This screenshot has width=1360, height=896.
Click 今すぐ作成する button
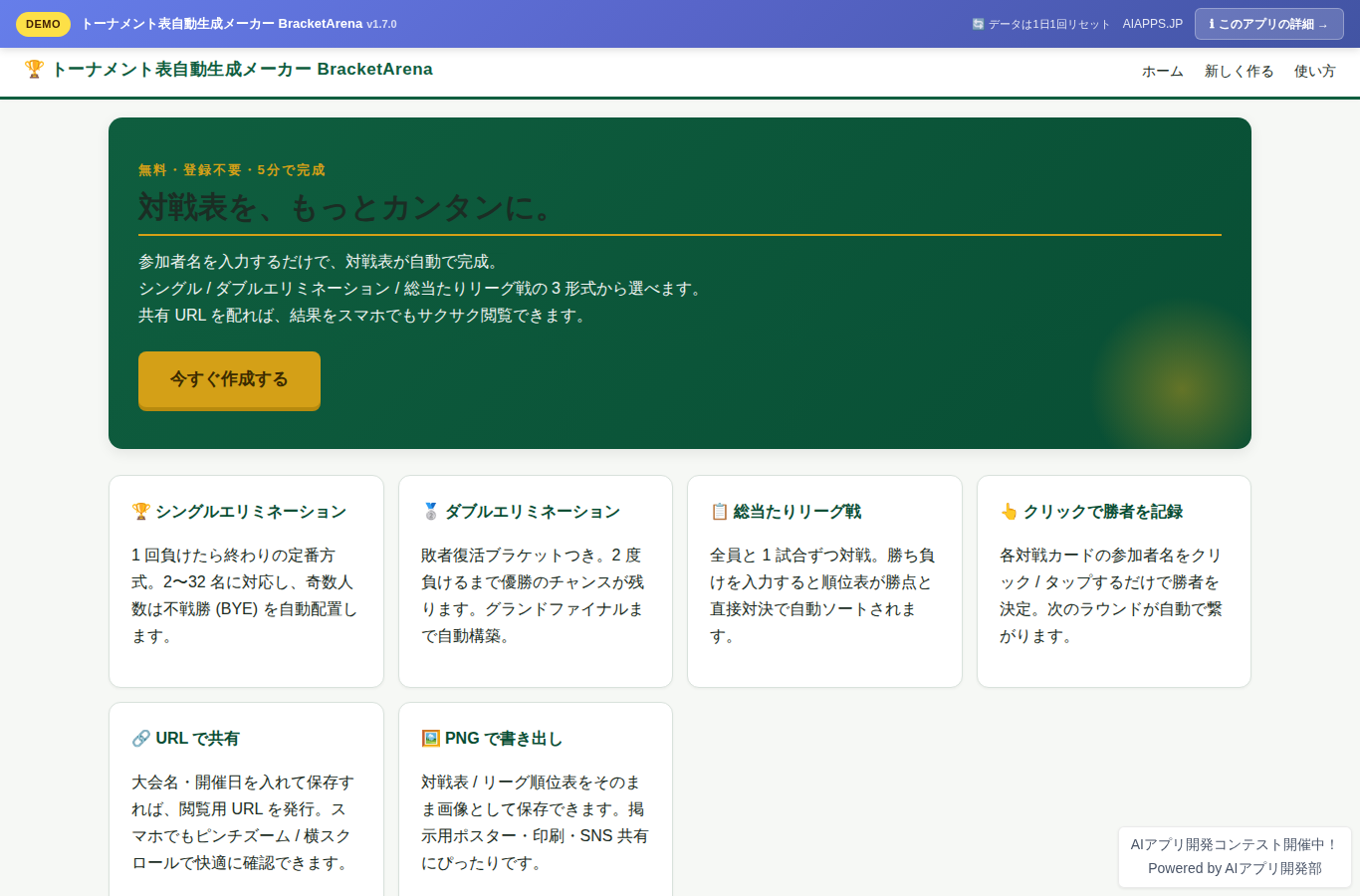[229, 379]
